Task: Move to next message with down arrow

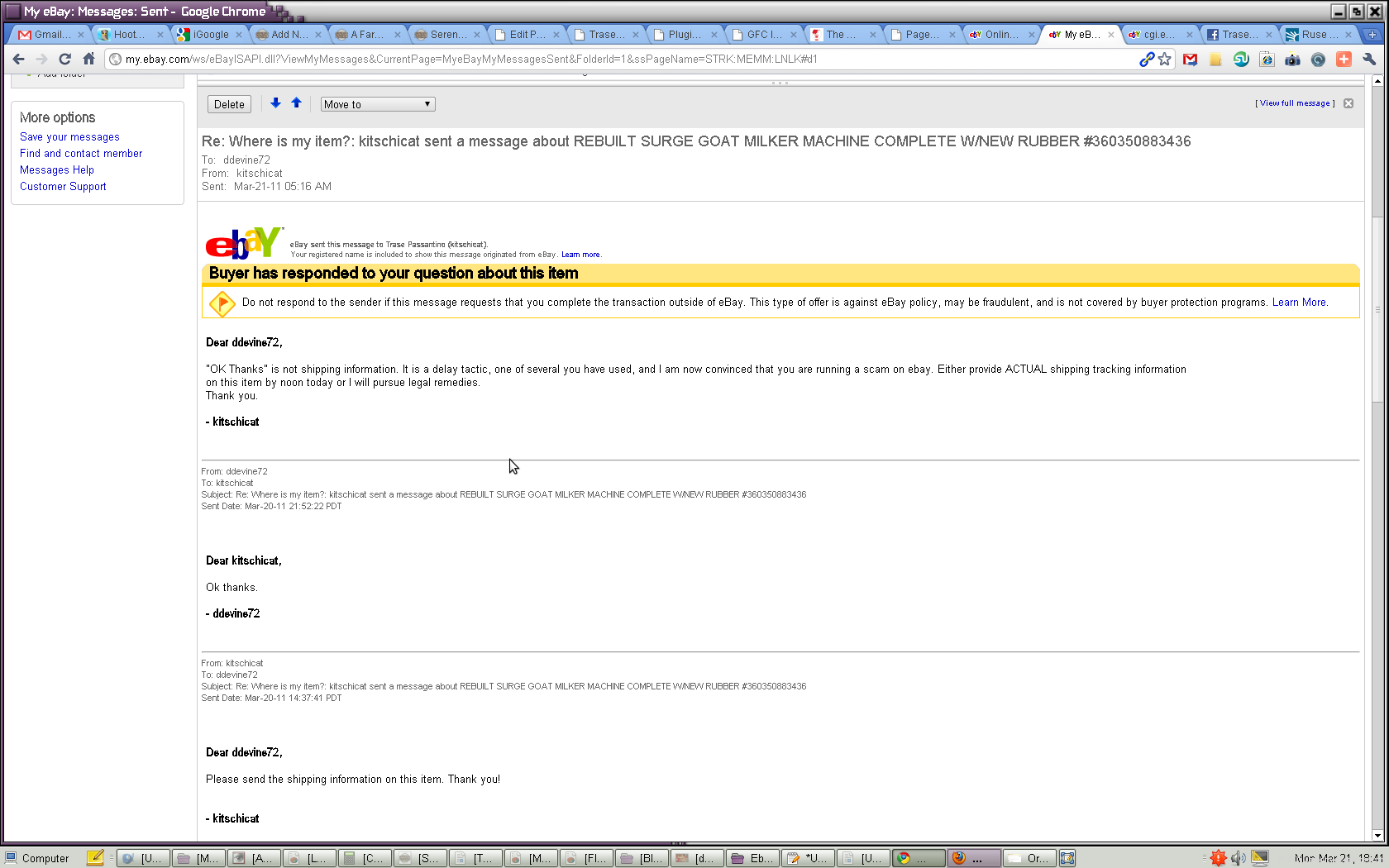Action: 275,103
